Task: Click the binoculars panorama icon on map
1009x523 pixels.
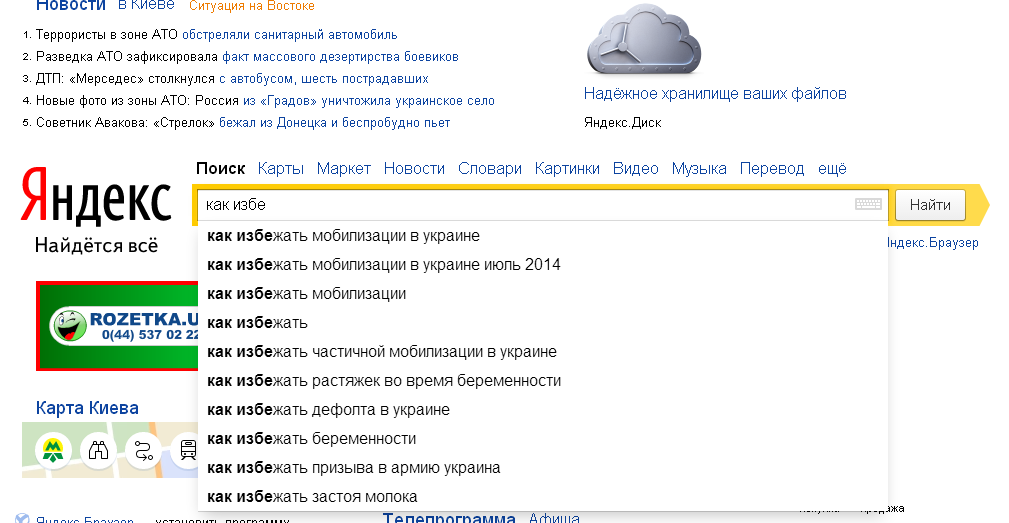Action: 98,450
